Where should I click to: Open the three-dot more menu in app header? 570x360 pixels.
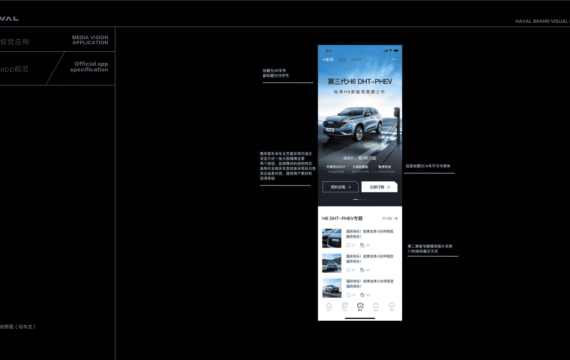pos(394,59)
